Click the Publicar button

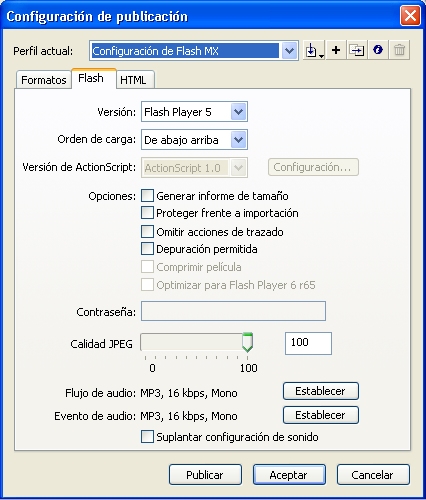click(205, 475)
